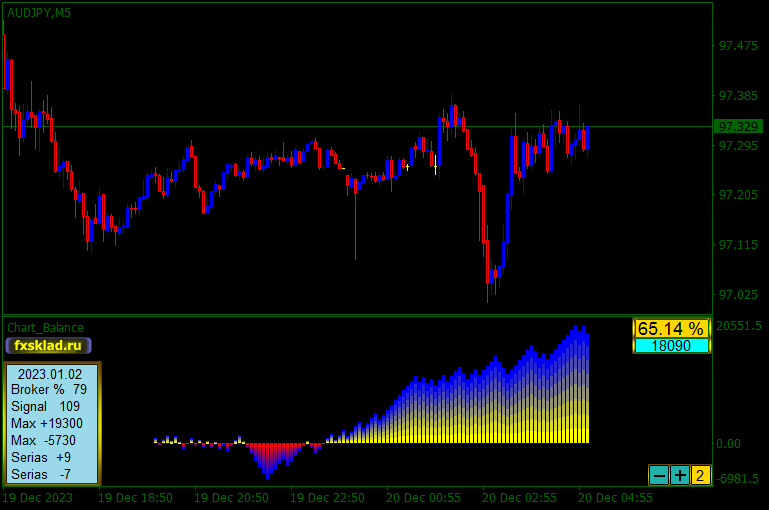Click the Chart_Balance indicator label

45,328
